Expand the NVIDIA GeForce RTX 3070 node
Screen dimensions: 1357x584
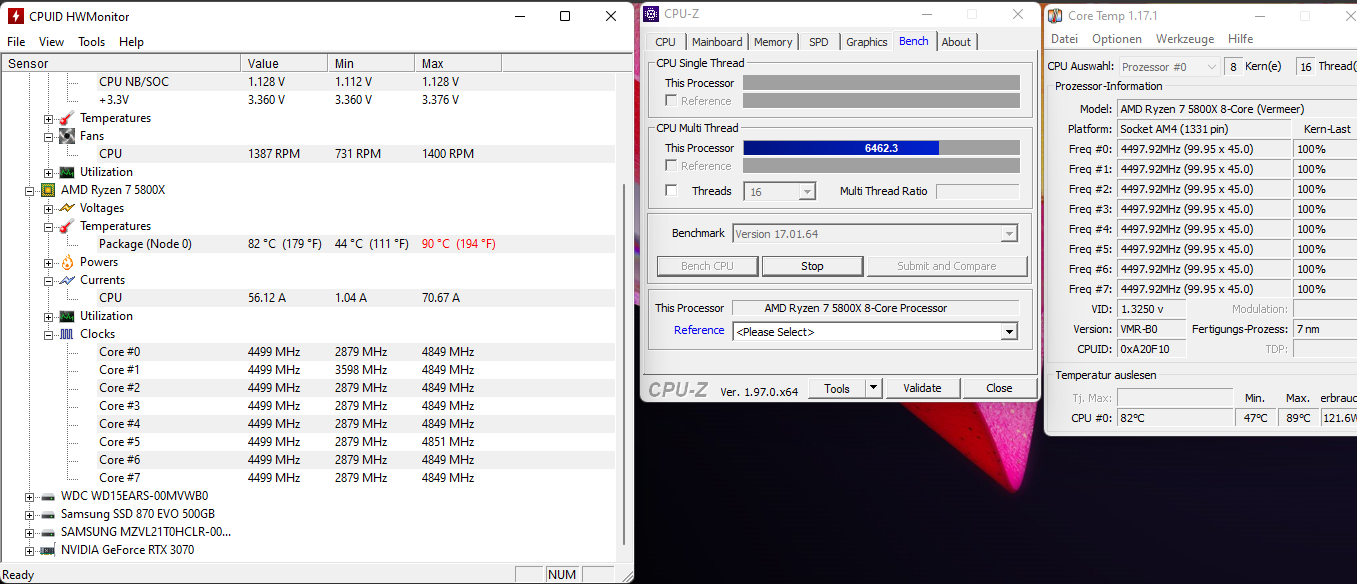29,550
